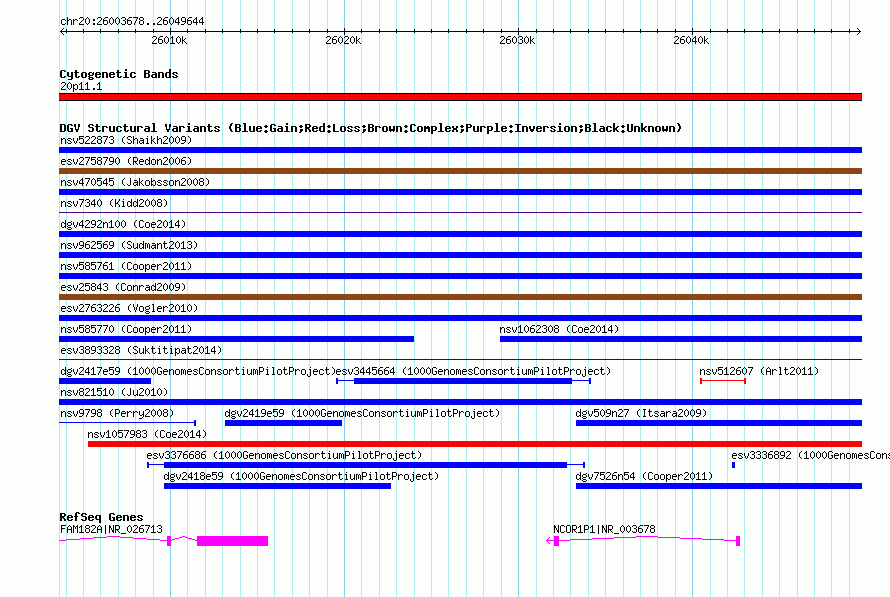Click the brown esv2758790 complex bar
This screenshot has height=597, width=890.
click(460, 171)
